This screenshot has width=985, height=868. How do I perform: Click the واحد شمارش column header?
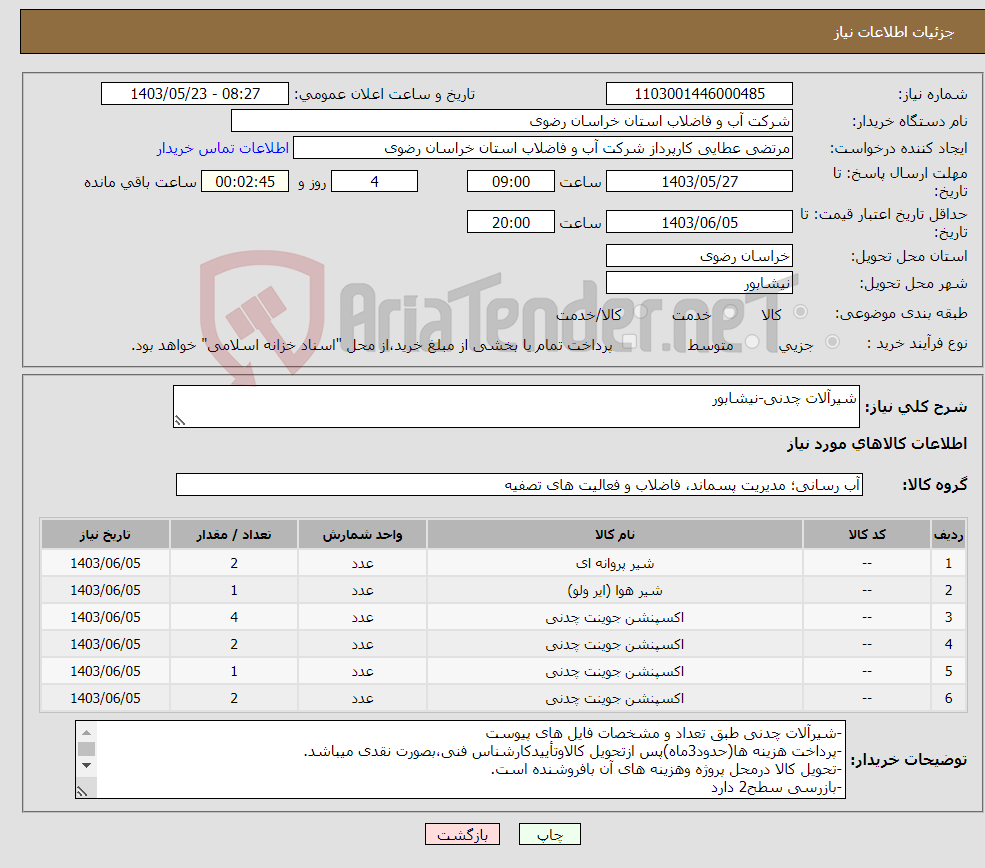pyautogui.click(x=362, y=534)
